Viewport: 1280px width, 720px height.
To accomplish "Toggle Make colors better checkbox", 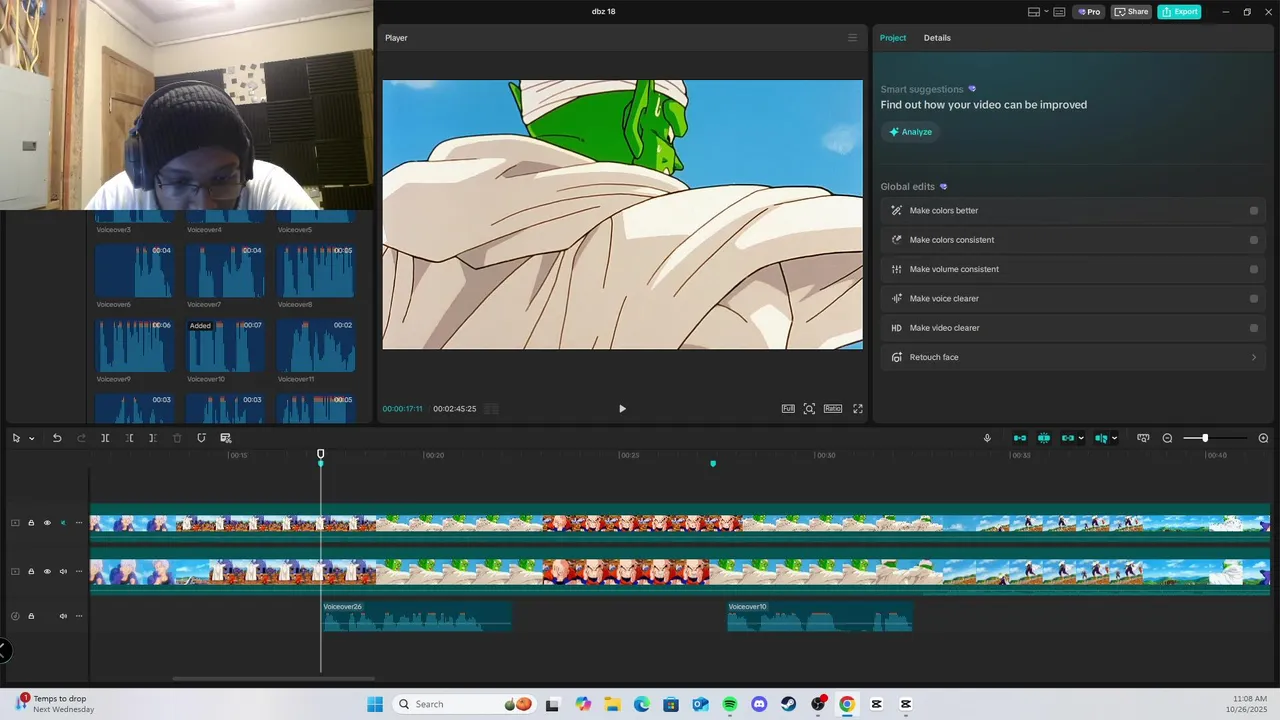I will tap(1254, 211).
